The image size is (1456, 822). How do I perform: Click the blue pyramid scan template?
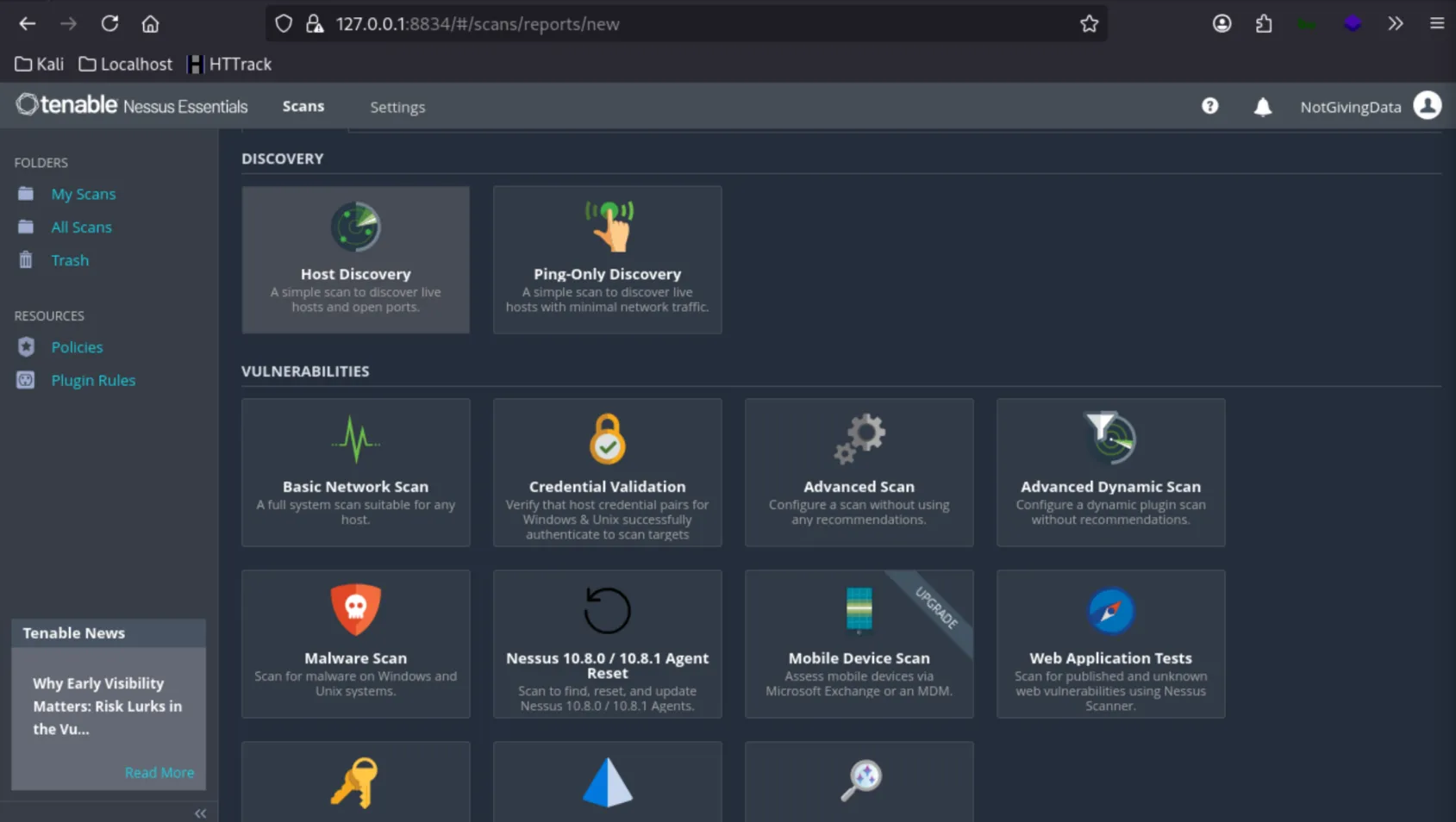click(x=608, y=782)
